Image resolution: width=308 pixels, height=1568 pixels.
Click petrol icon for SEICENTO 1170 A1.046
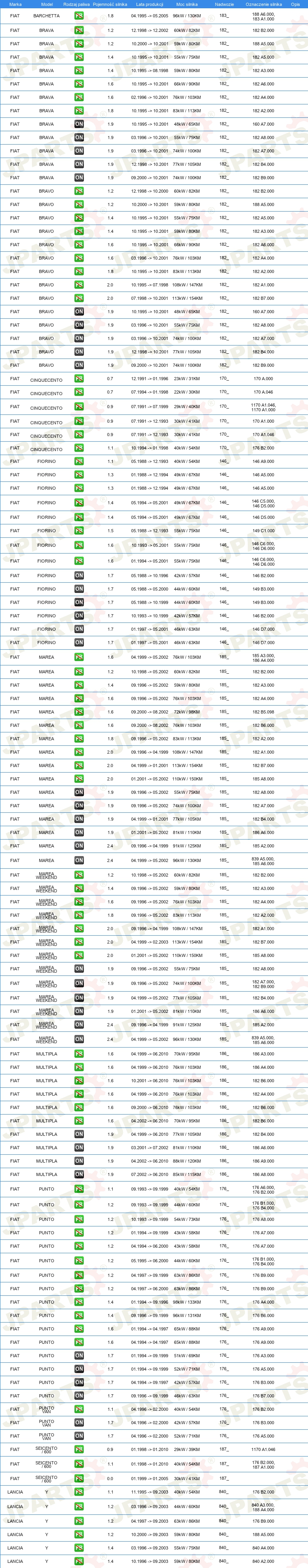79,1449
